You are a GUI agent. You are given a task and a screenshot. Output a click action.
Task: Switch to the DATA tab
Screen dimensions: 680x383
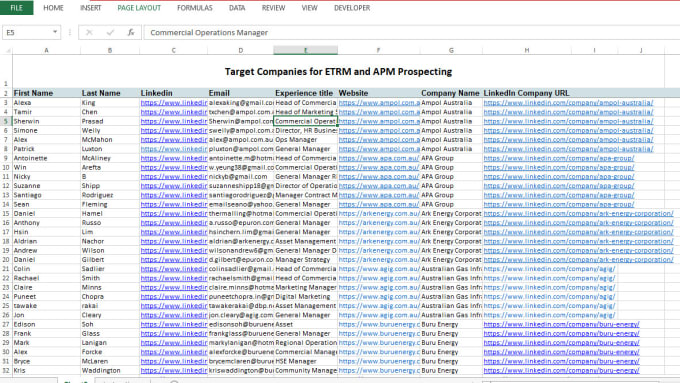[x=237, y=8]
